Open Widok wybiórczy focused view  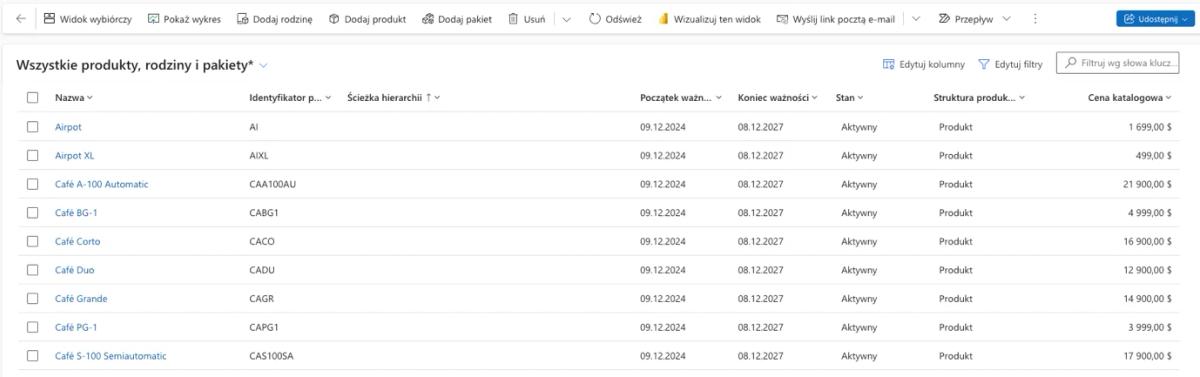tap(87, 19)
